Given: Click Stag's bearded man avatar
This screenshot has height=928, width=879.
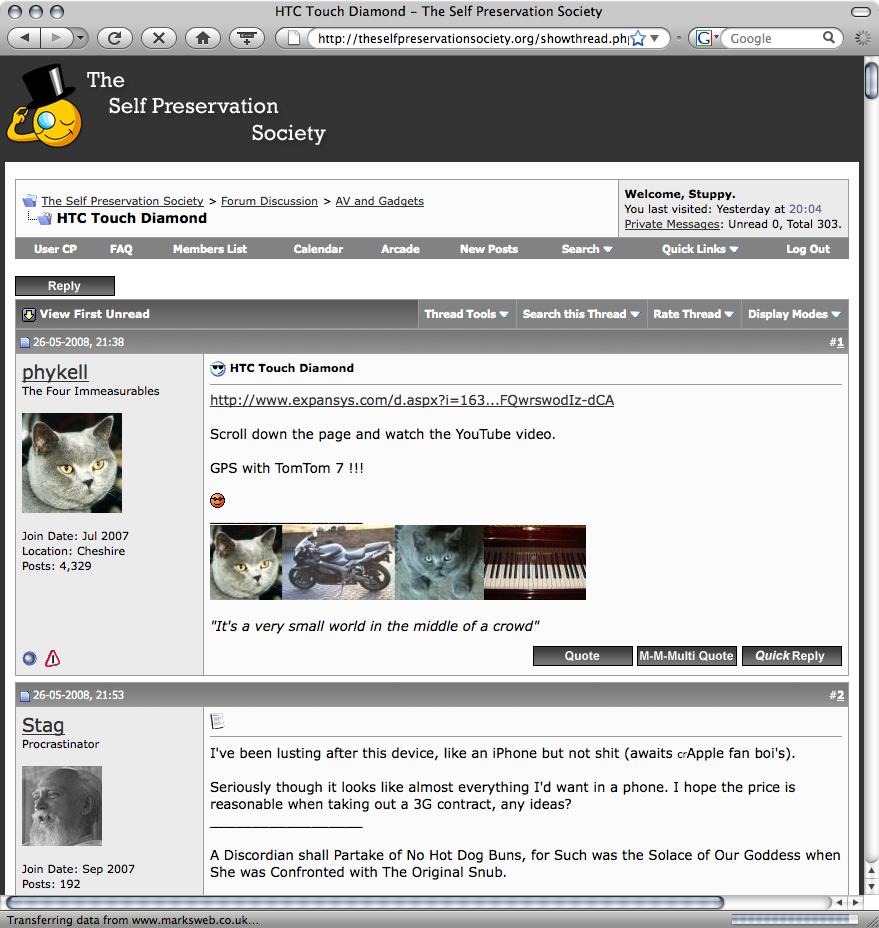Looking at the screenshot, I should click(x=62, y=806).
